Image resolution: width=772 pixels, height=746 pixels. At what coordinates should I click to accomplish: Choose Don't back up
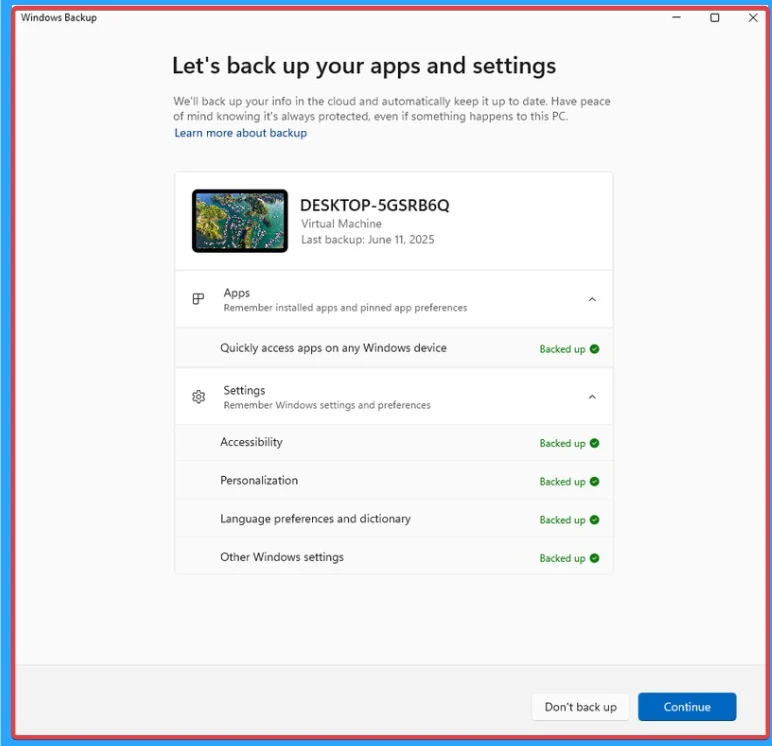(580, 707)
